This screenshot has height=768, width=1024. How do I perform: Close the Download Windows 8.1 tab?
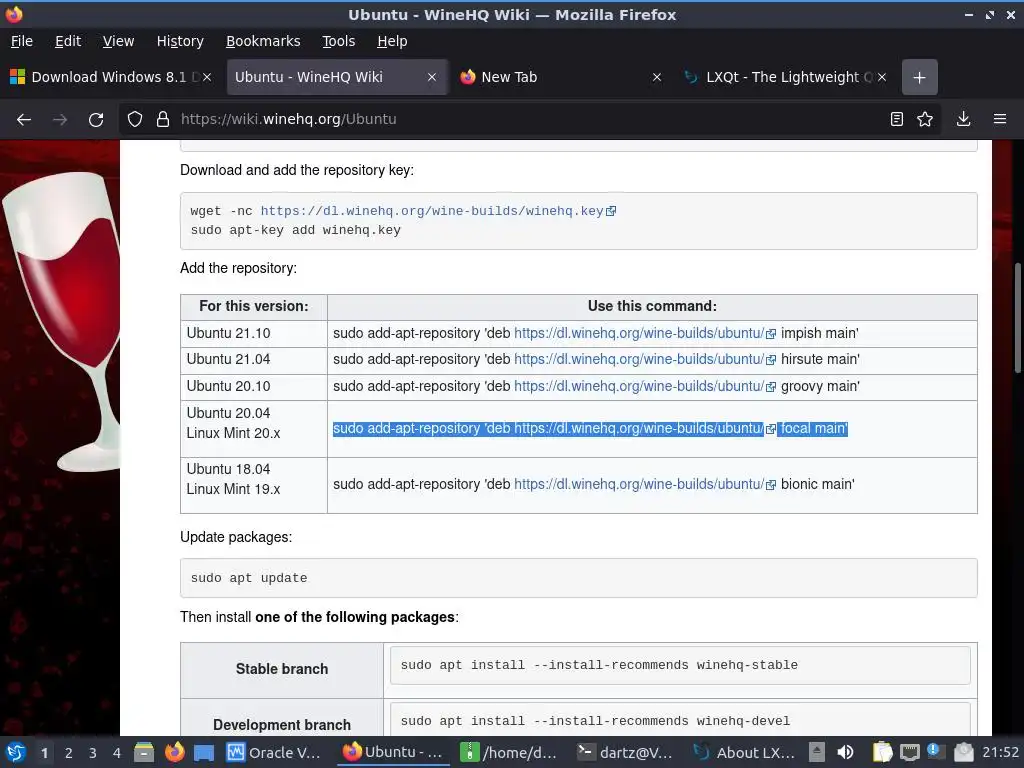pyautogui.click(x=207, y=77)
